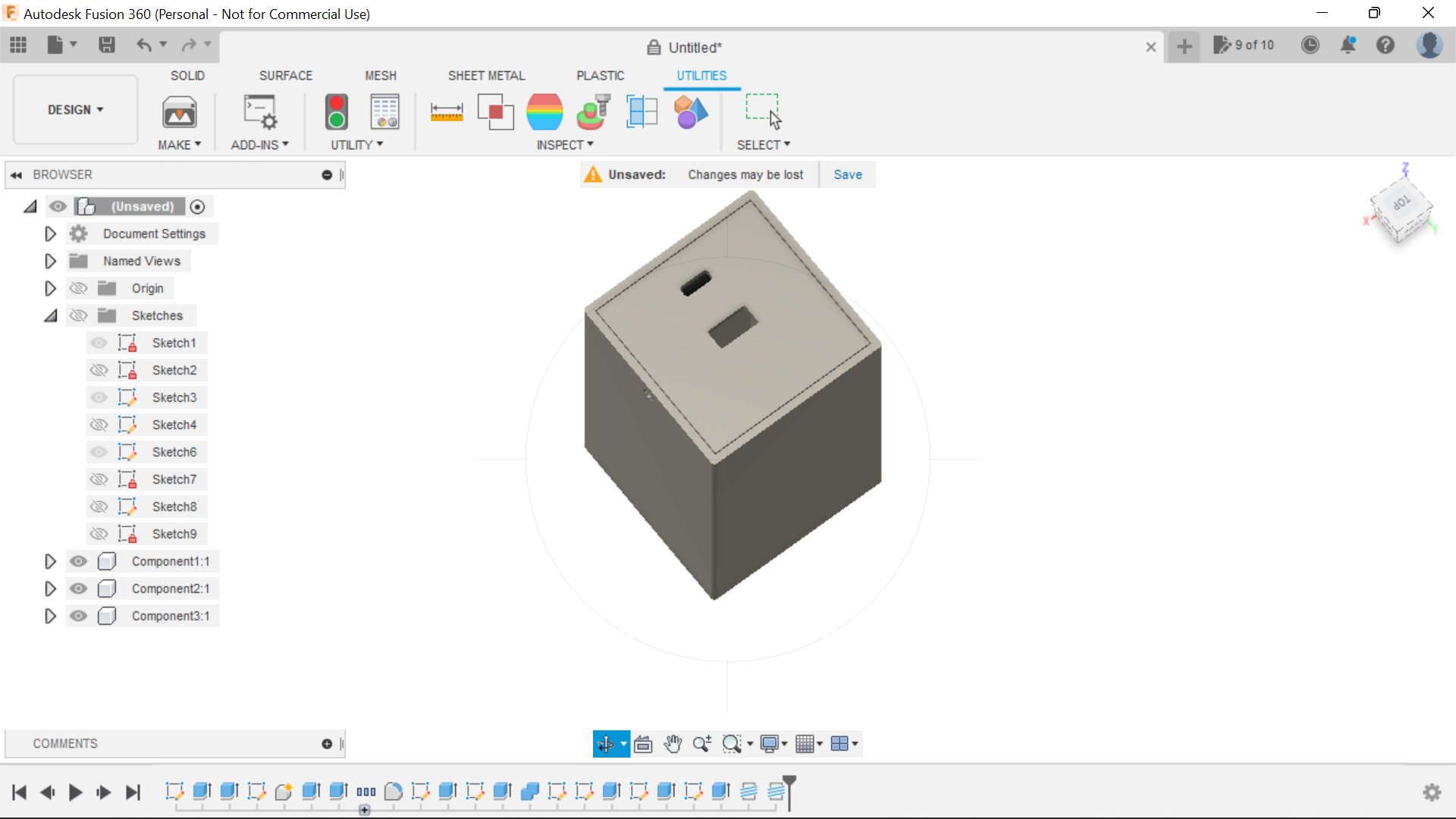
Task: Open the Section Analysis tool
Action: point(643,111)
